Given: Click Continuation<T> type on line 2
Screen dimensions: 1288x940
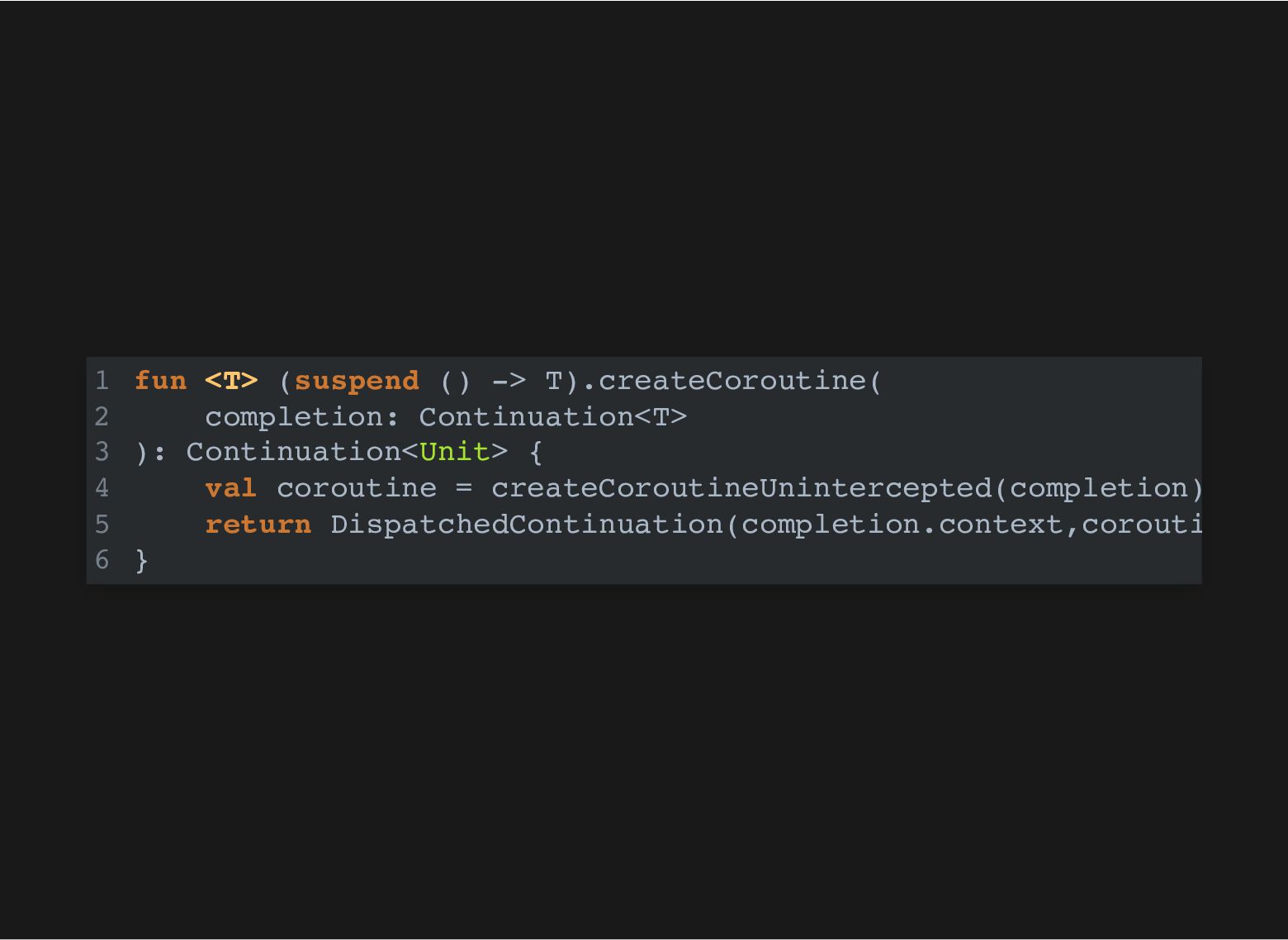Looking at the screenshot, I should coord(552,417).
